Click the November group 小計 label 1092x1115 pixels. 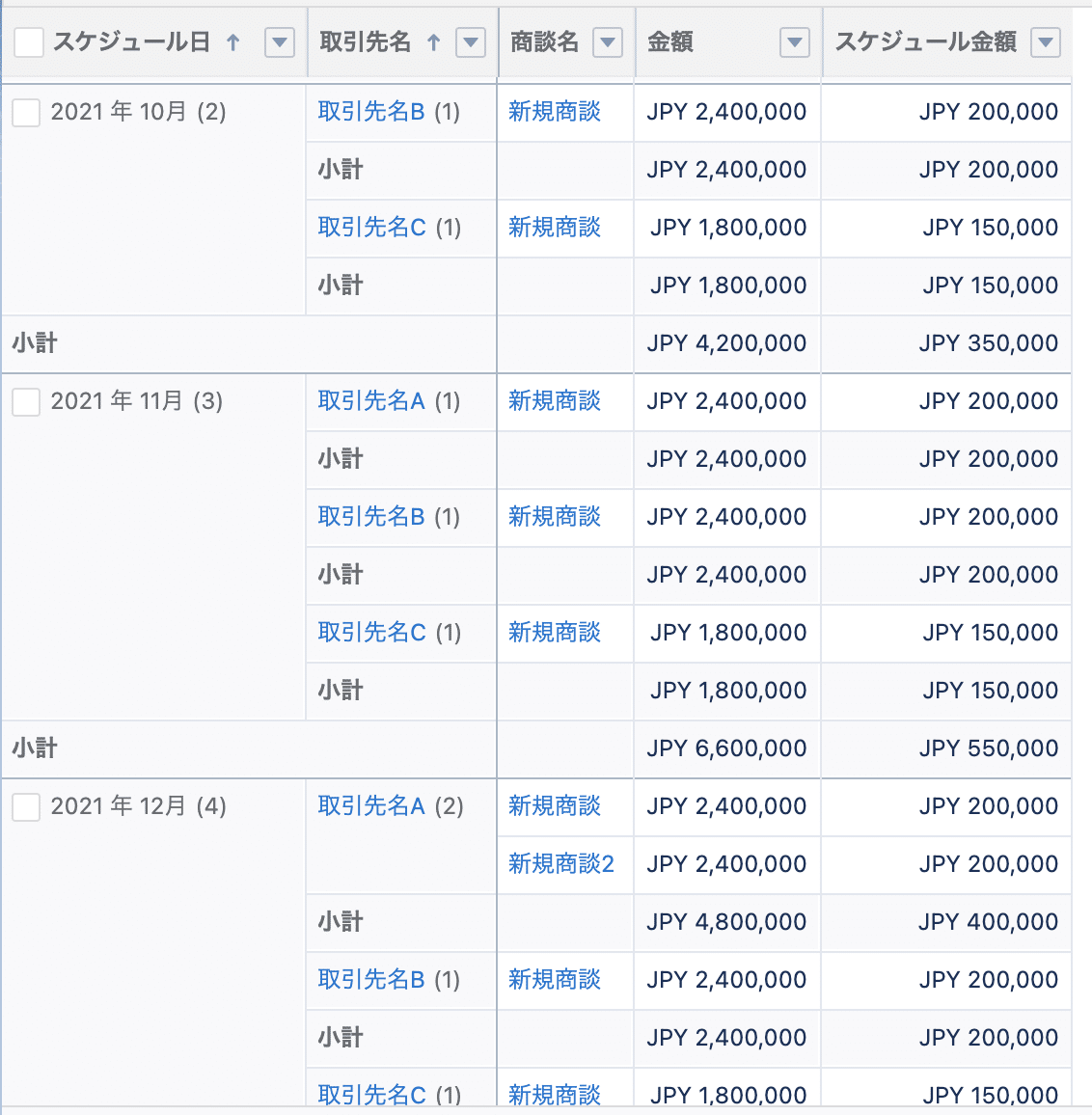tap(35, 748)
